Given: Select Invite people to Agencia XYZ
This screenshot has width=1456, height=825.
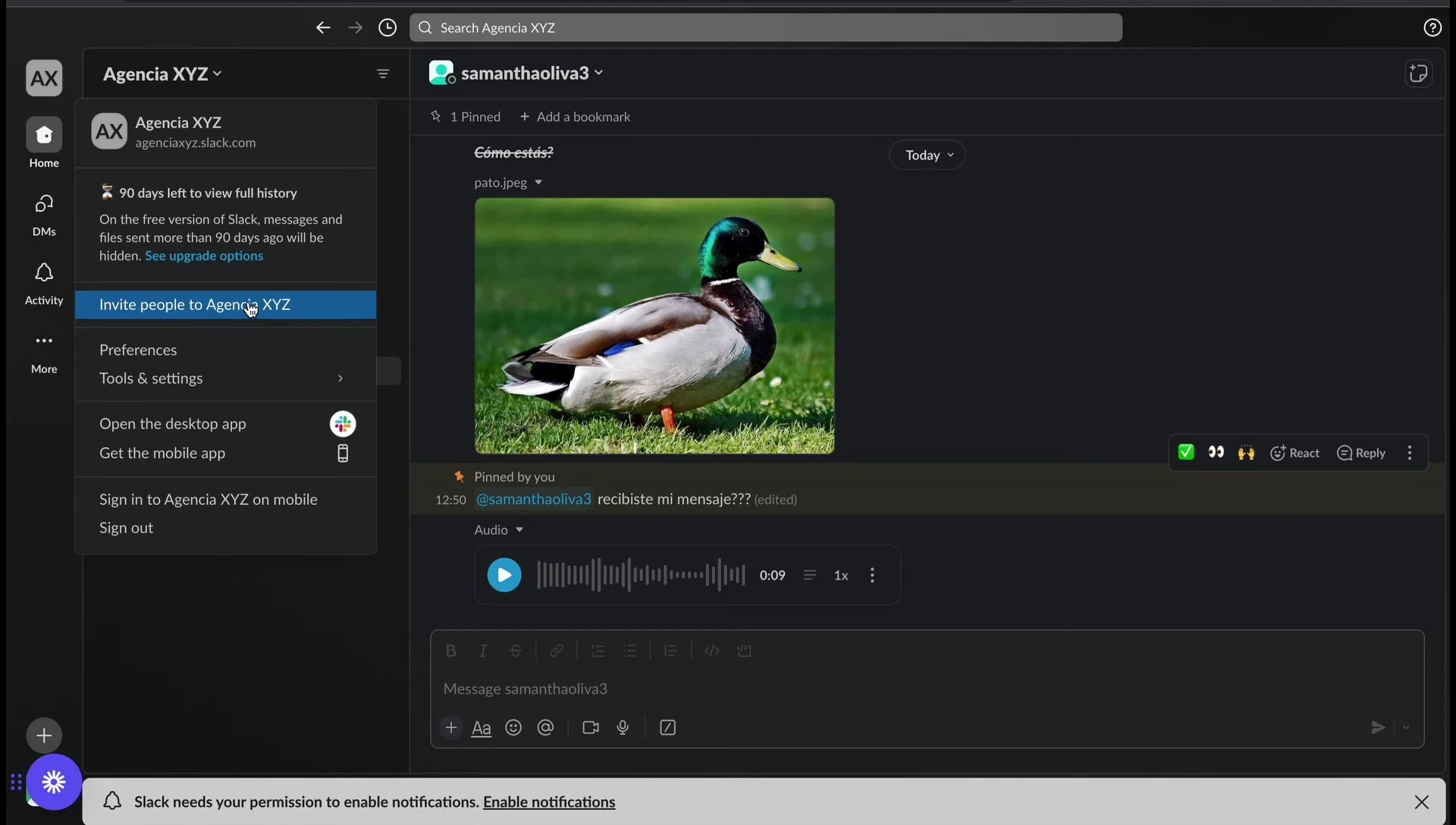Looking at the screenshot, I should 226,304.
